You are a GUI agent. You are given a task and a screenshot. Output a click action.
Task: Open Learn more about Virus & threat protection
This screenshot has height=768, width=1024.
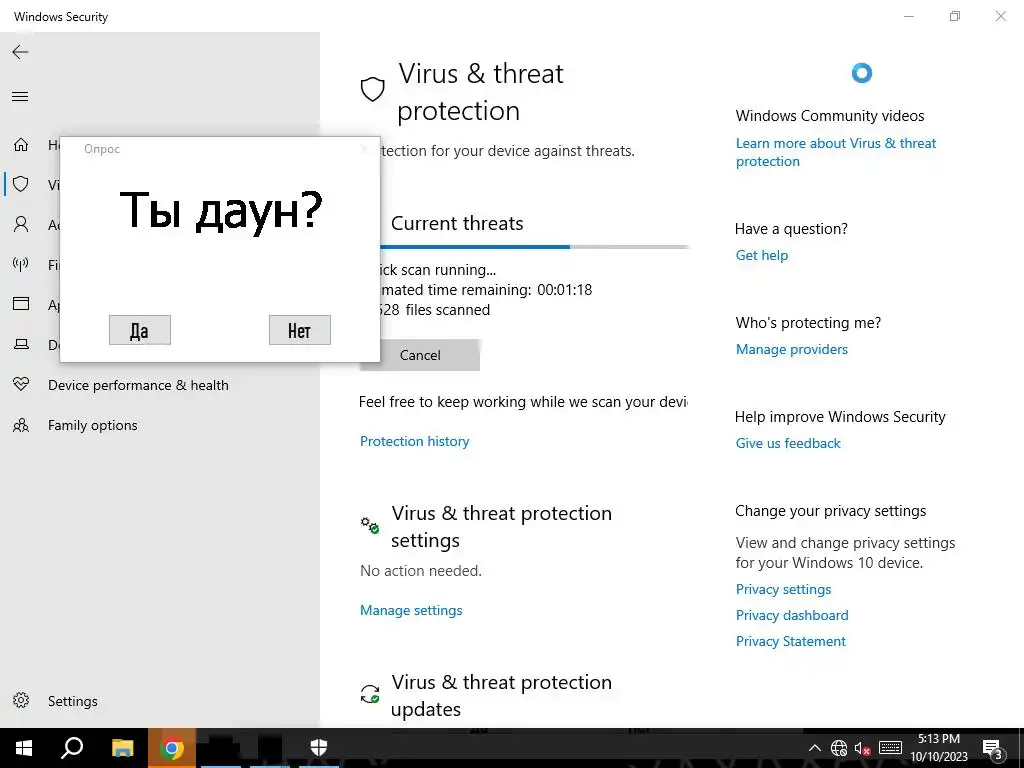[x=836, y=152]
